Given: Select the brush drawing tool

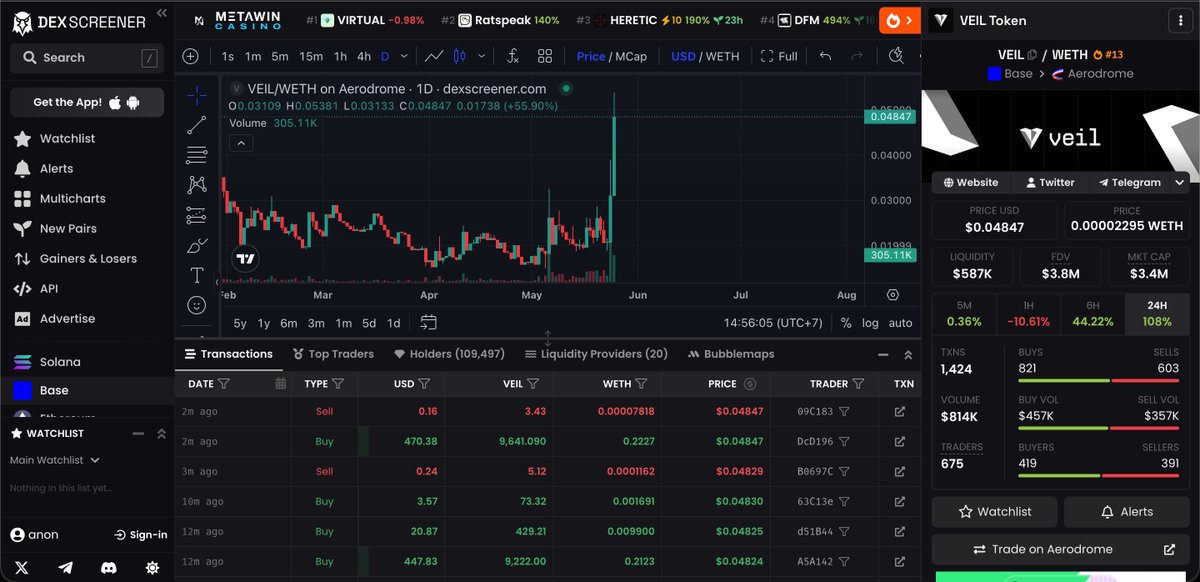Looking at the screenshot, I should 197,245.
